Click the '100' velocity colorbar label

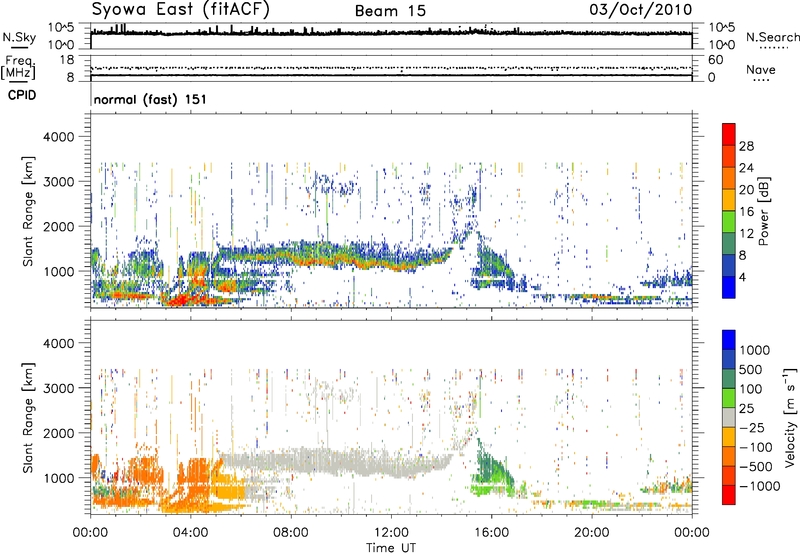click(751, 389)
